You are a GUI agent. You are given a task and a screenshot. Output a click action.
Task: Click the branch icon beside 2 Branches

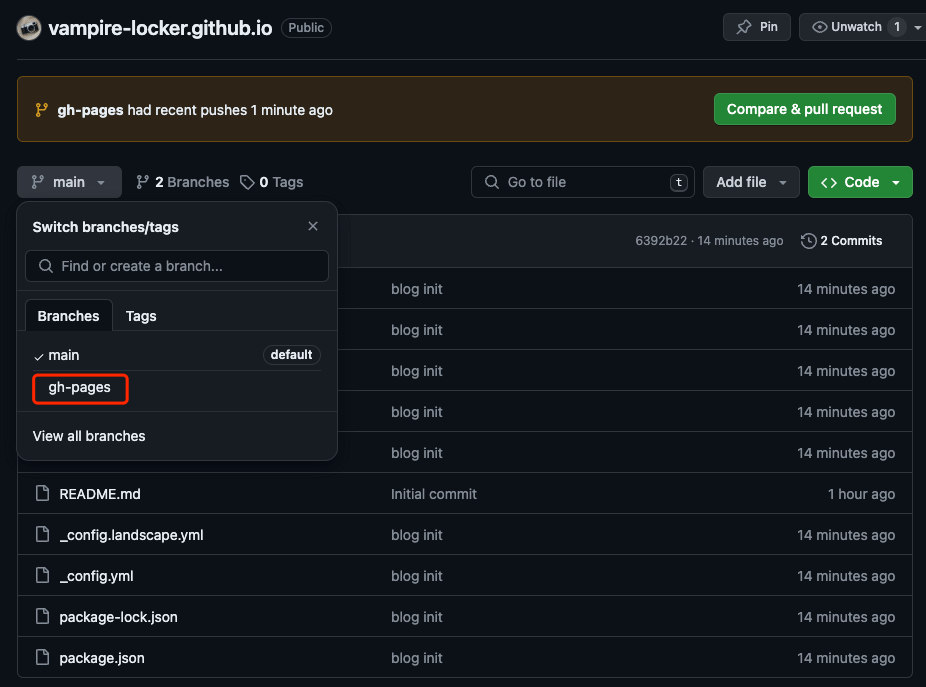tap(142, 182)
